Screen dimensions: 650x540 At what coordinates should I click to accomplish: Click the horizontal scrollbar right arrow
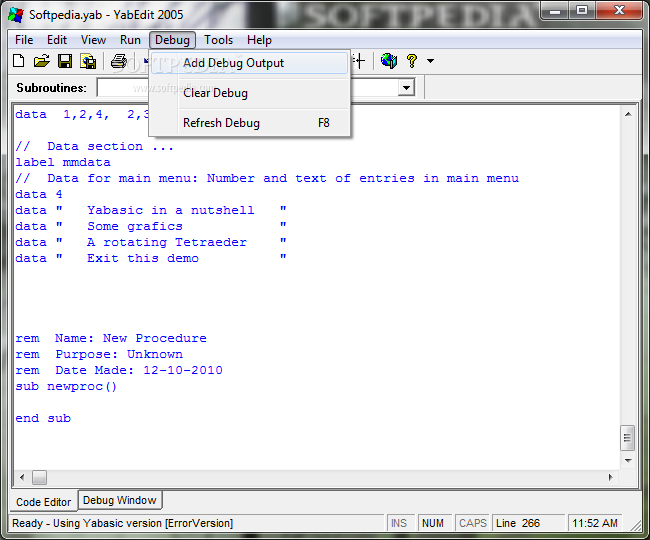(611, 477)
